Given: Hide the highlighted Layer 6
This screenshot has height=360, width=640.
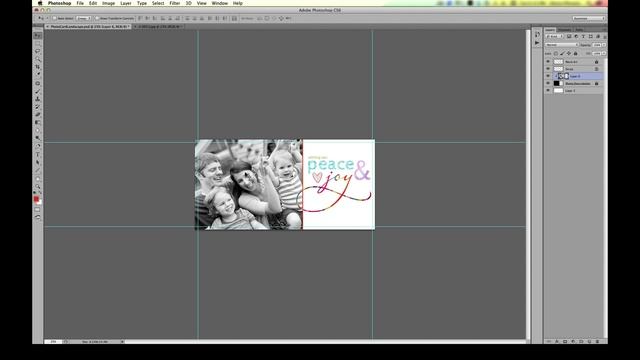Looking at the screenshot, I should 548,76.
